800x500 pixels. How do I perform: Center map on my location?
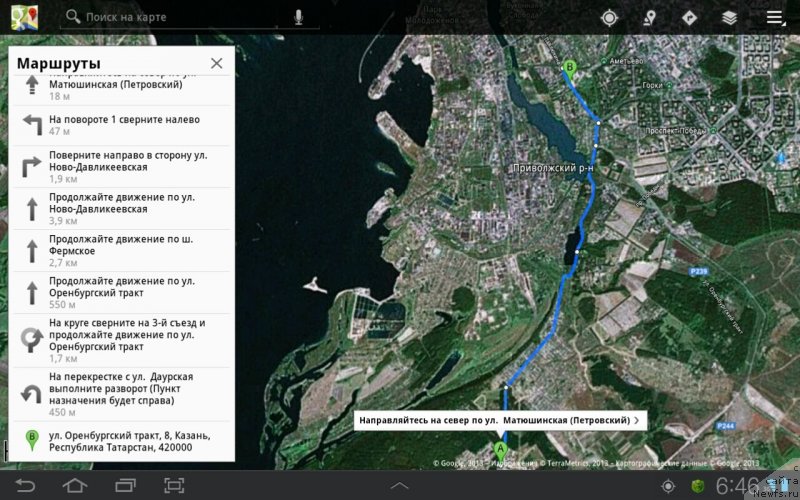coord(609,17)
